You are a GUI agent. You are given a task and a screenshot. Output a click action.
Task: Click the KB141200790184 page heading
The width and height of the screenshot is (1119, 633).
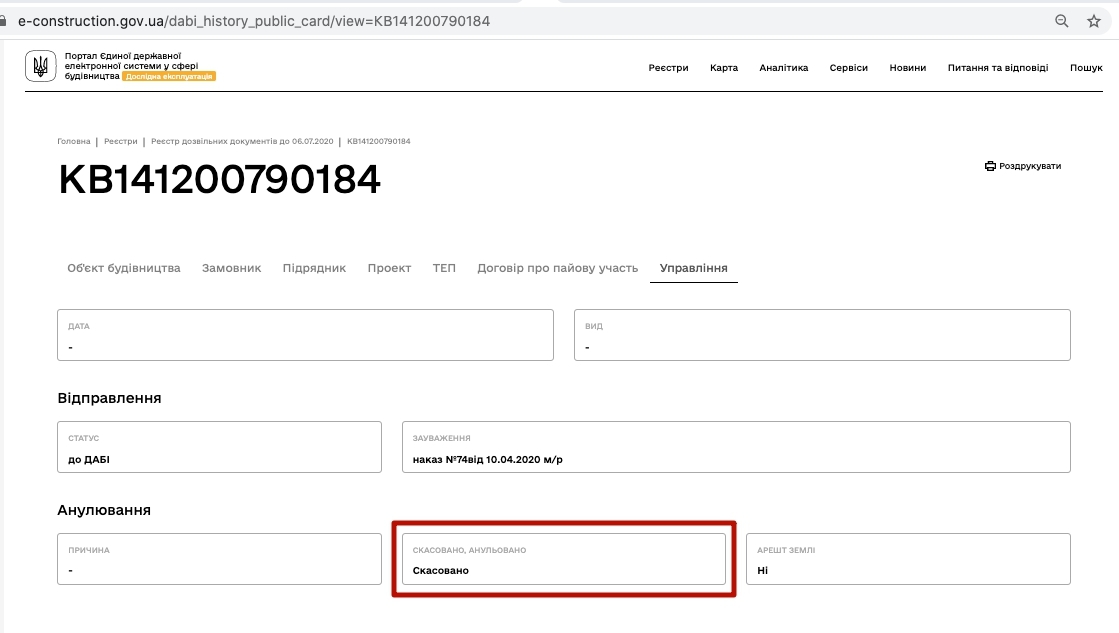(x=219, y=179)
